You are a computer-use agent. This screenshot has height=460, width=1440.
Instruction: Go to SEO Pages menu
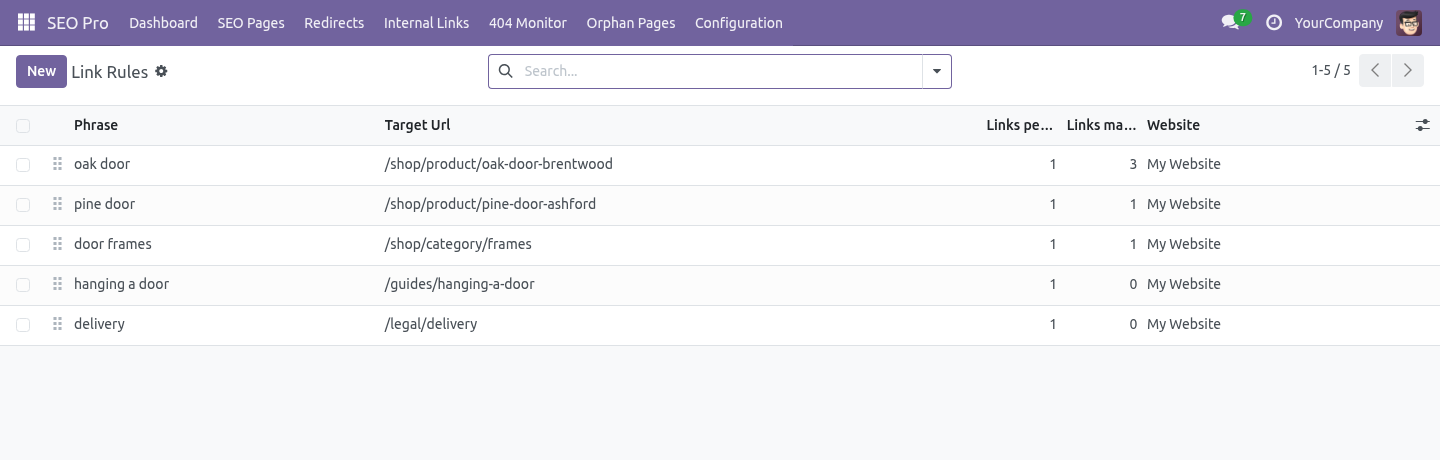251,22
